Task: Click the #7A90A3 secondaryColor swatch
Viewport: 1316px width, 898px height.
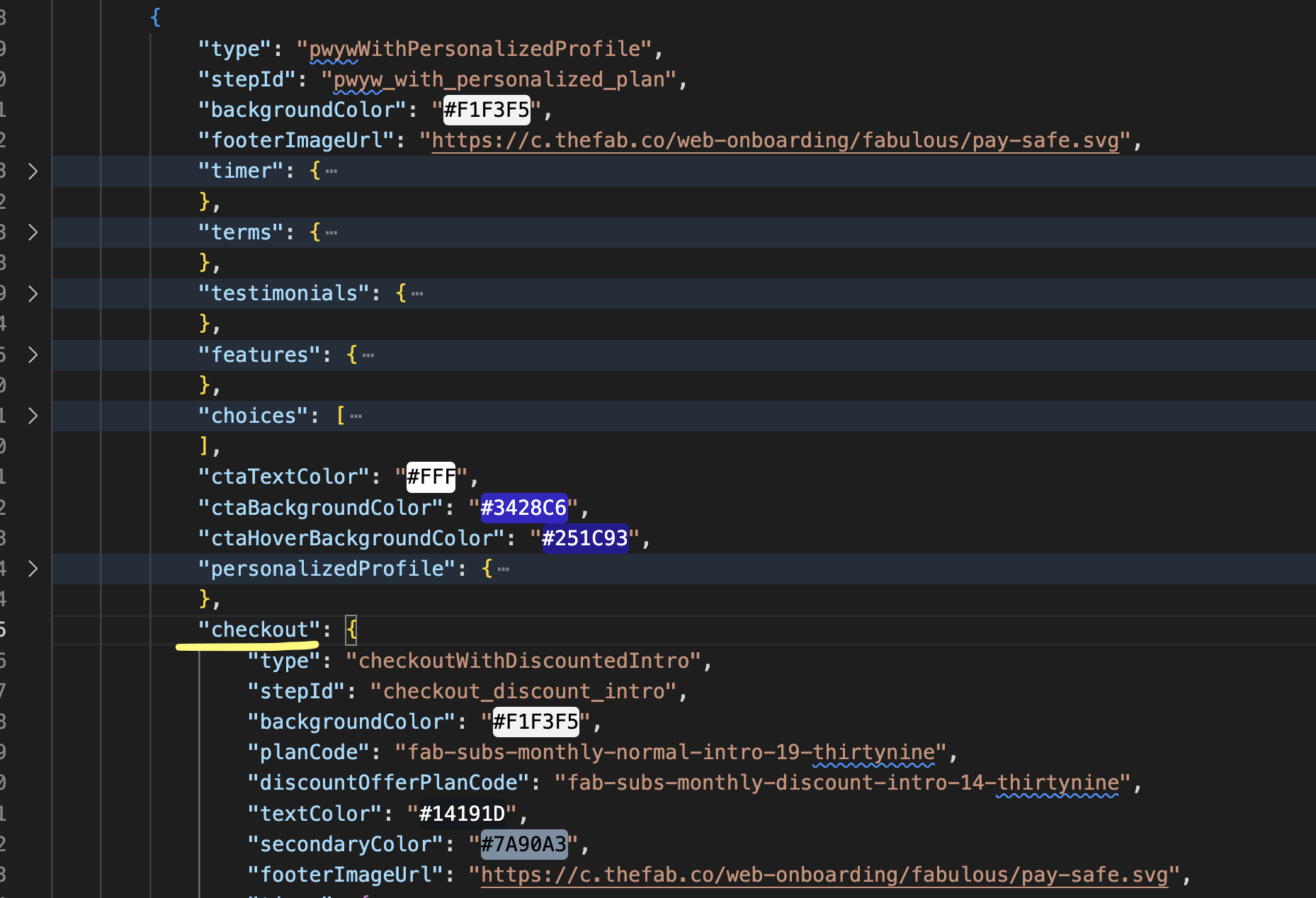Action: [x=523, y=844]
